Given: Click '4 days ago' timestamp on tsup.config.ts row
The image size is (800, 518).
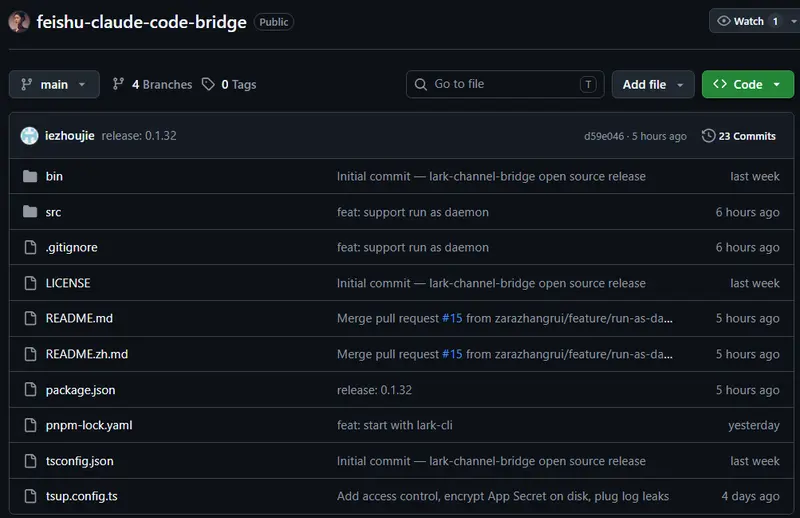Looking at the screenshot, I should coord(750,496).
